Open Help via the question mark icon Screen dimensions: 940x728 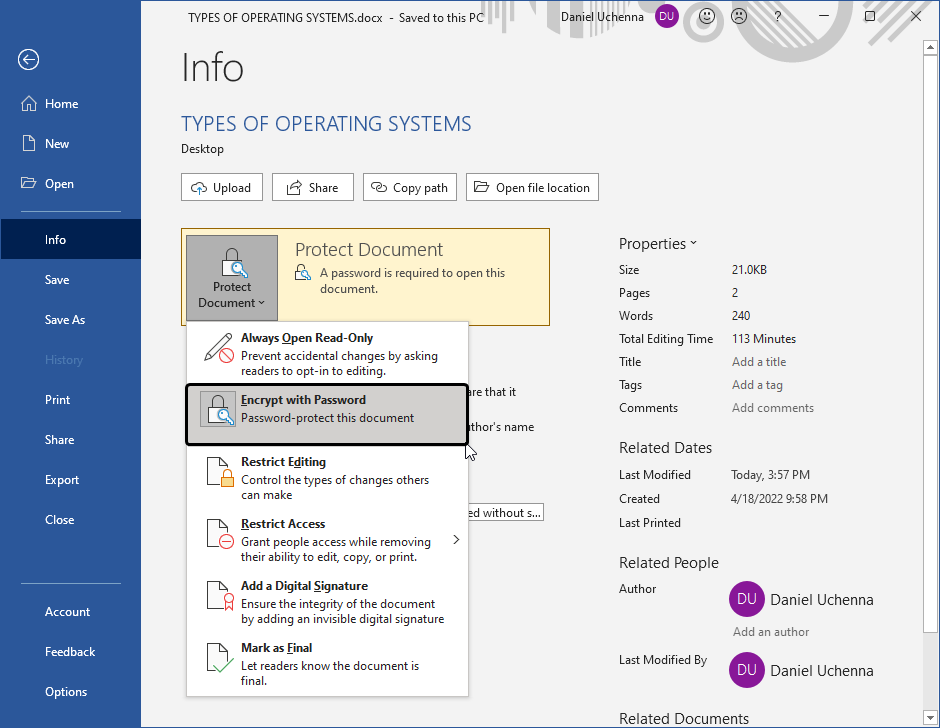pos(777,17)
